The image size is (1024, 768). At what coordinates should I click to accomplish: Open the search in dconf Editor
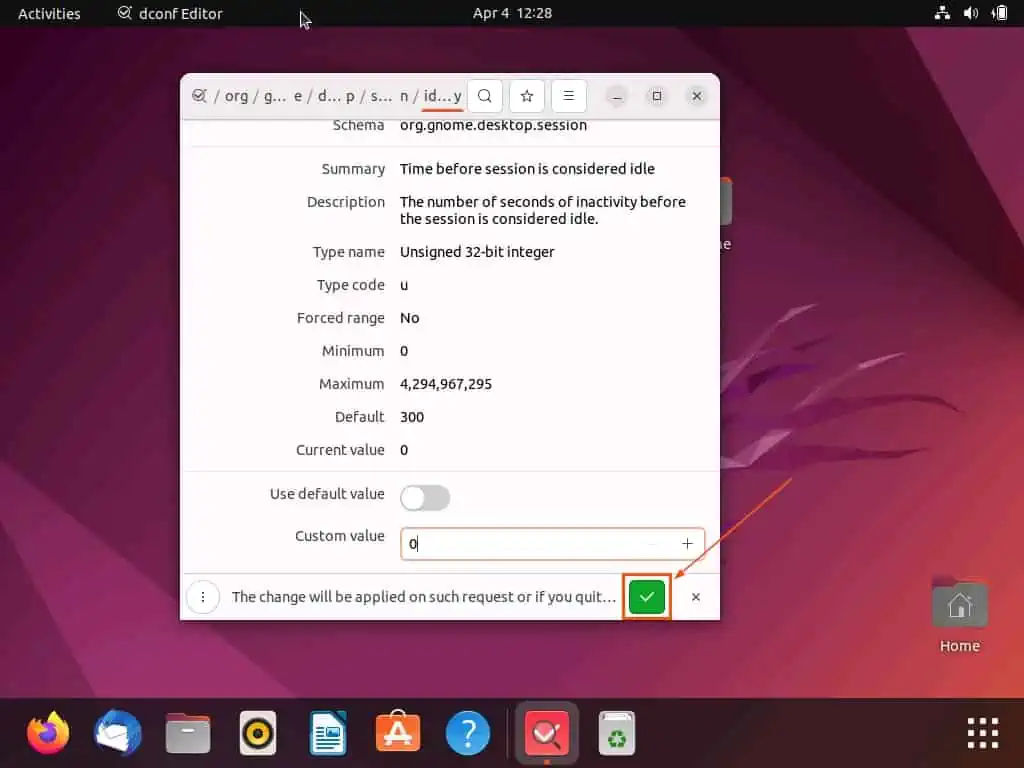(484, 96)
